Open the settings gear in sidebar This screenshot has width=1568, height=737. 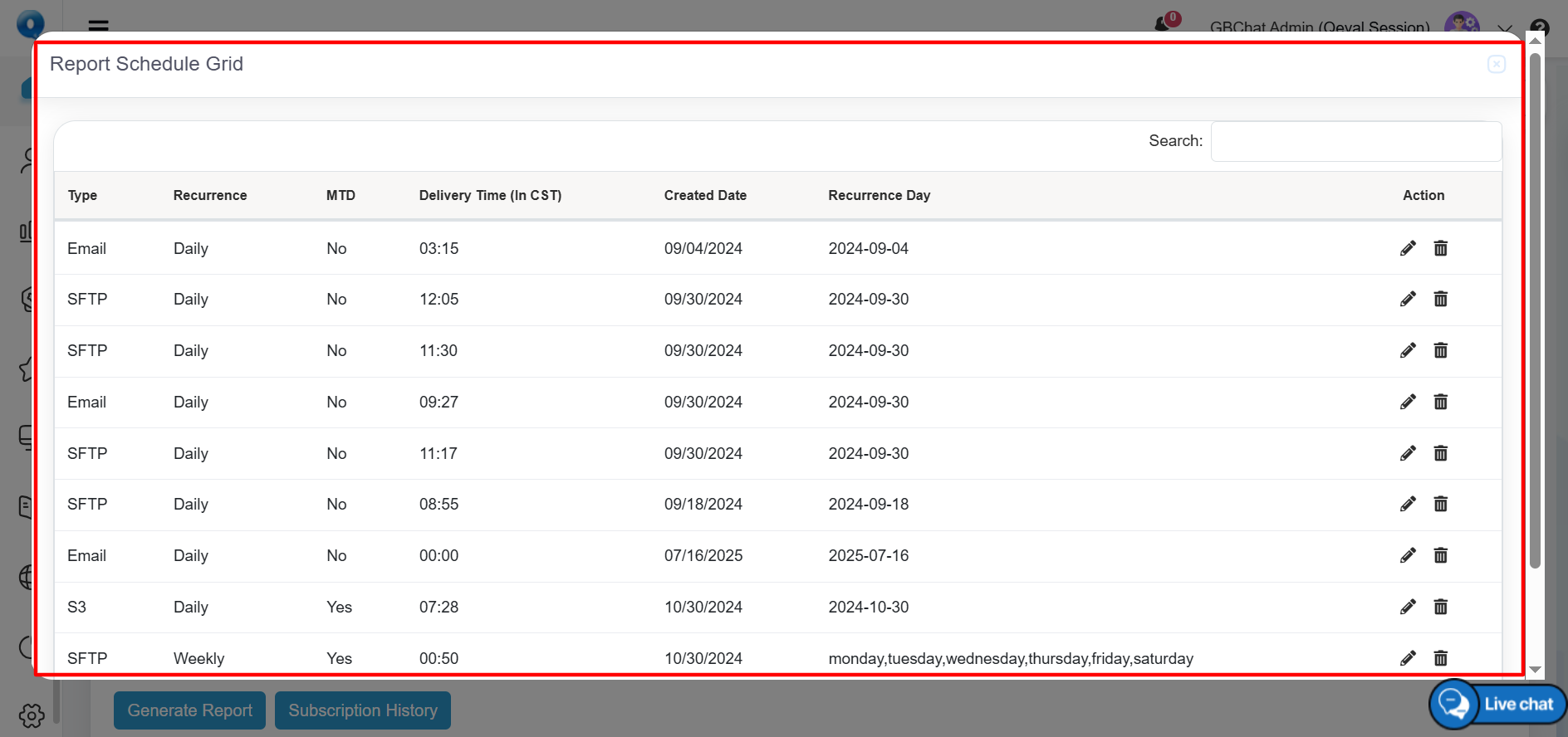(x=32, y=715)
